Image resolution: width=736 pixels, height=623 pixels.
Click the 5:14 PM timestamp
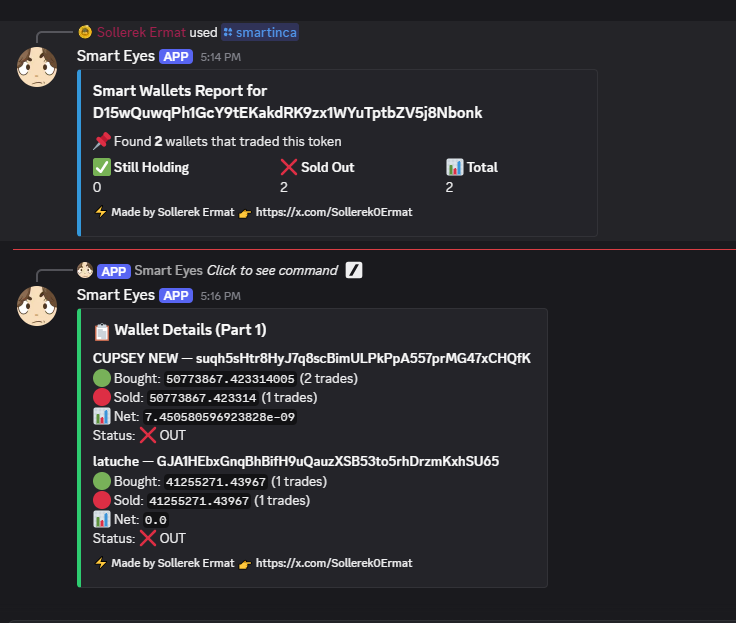coord(221,57)
